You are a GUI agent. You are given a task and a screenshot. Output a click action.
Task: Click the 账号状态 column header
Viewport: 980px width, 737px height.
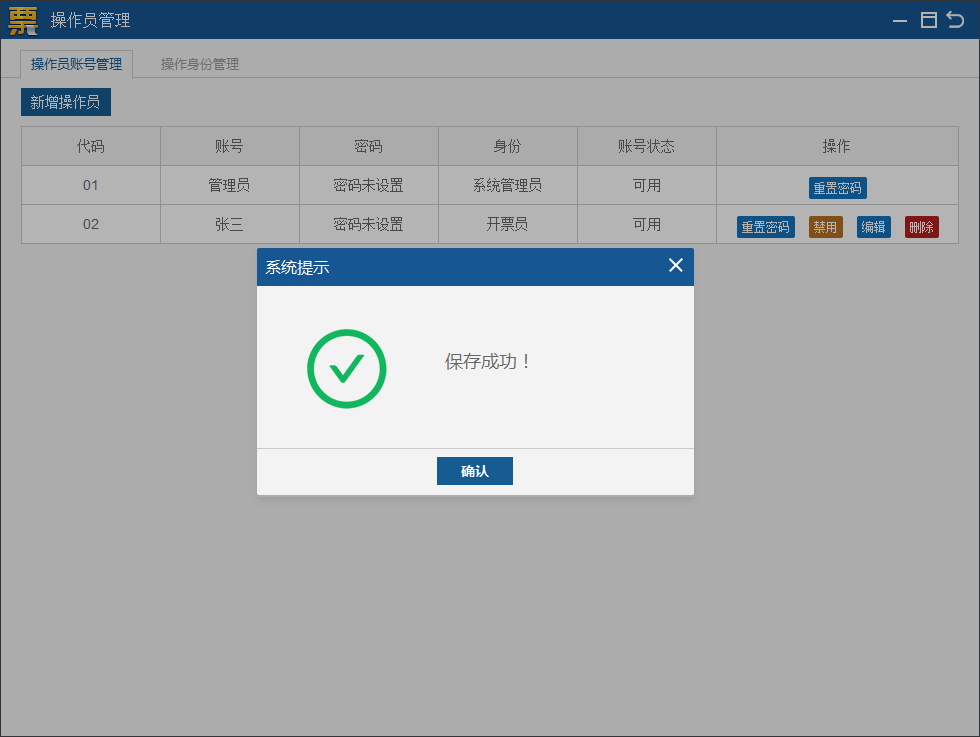pyautogui.click(x=646, y=146)
